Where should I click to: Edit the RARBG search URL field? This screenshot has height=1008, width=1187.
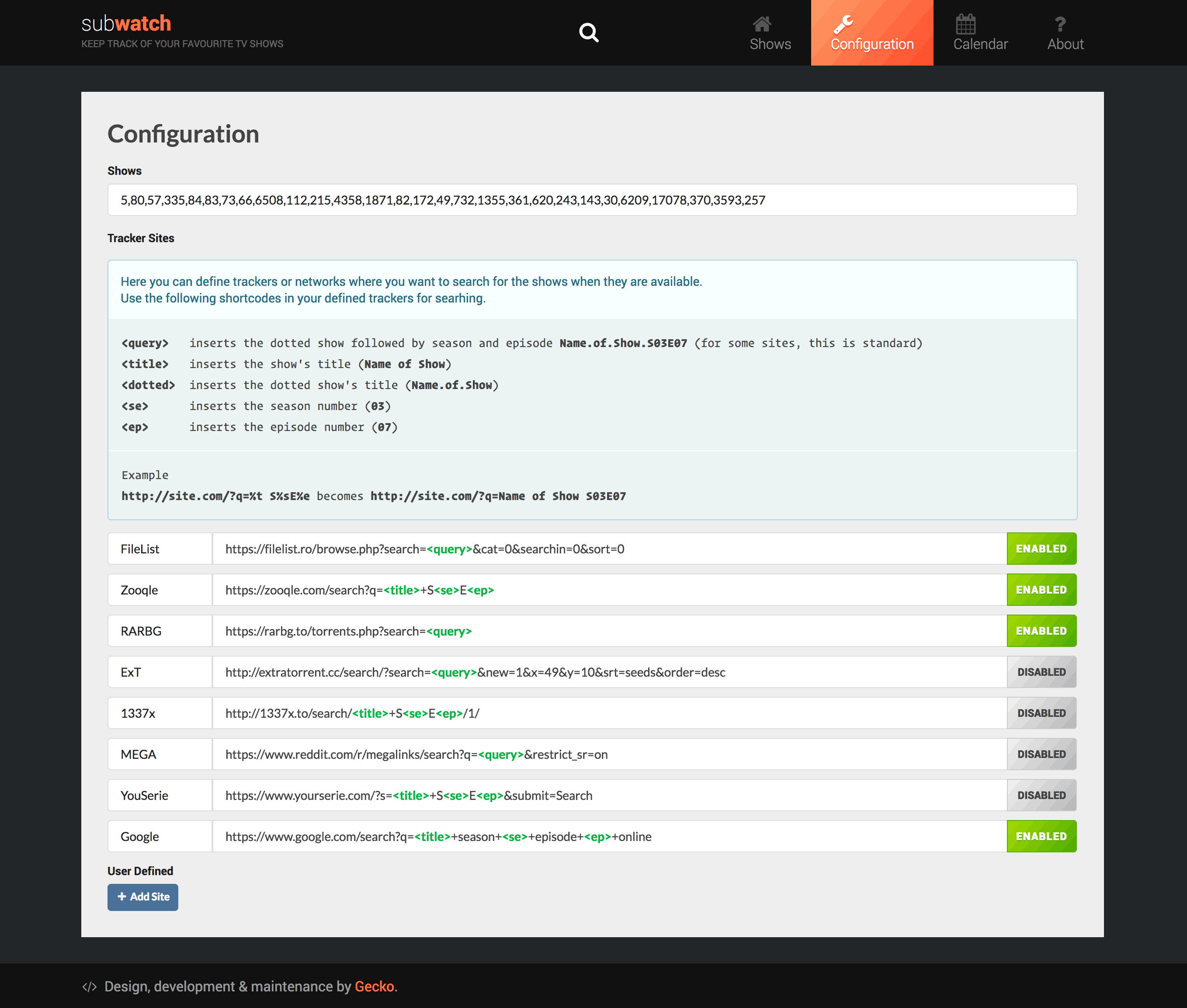click(x=609, y=631)
